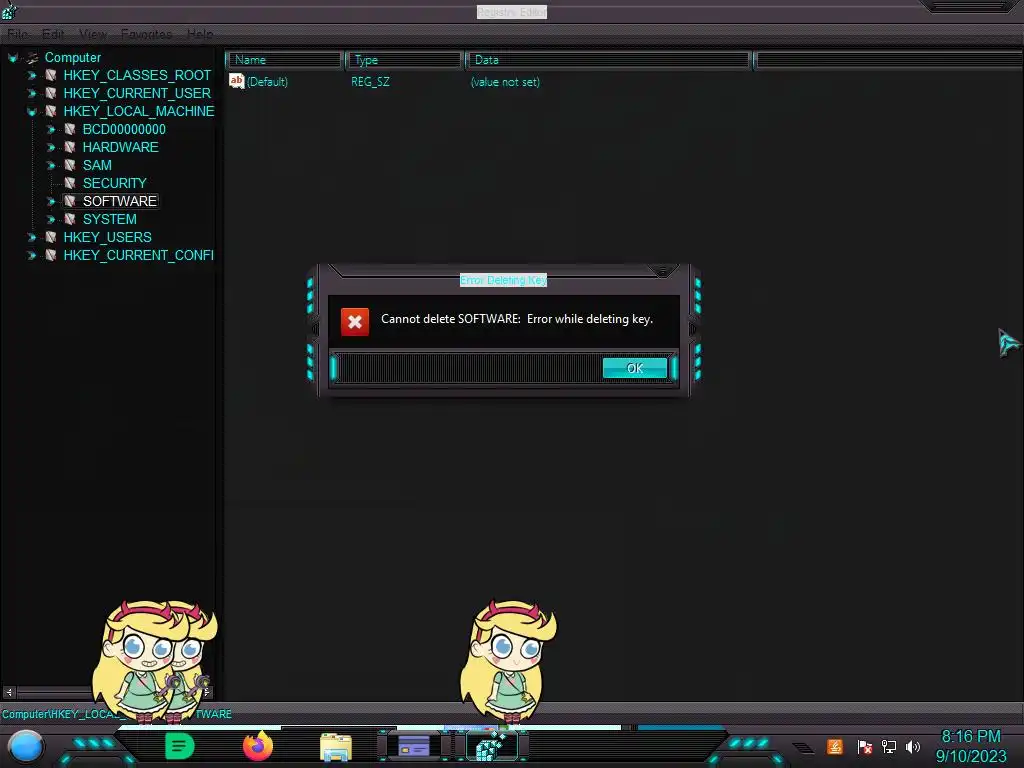1024x768 pixels.
Task: Click the ab string value icon
Action: tap(236, 81)
